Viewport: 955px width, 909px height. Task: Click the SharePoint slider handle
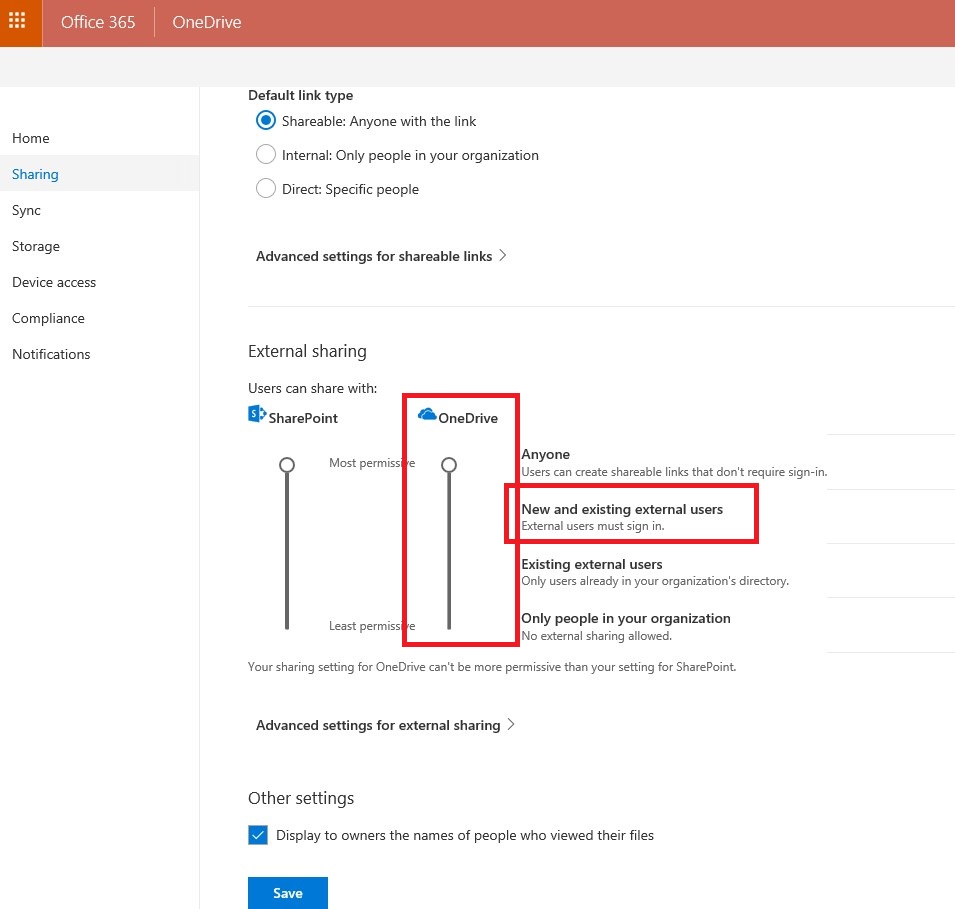tap(287, 465)
